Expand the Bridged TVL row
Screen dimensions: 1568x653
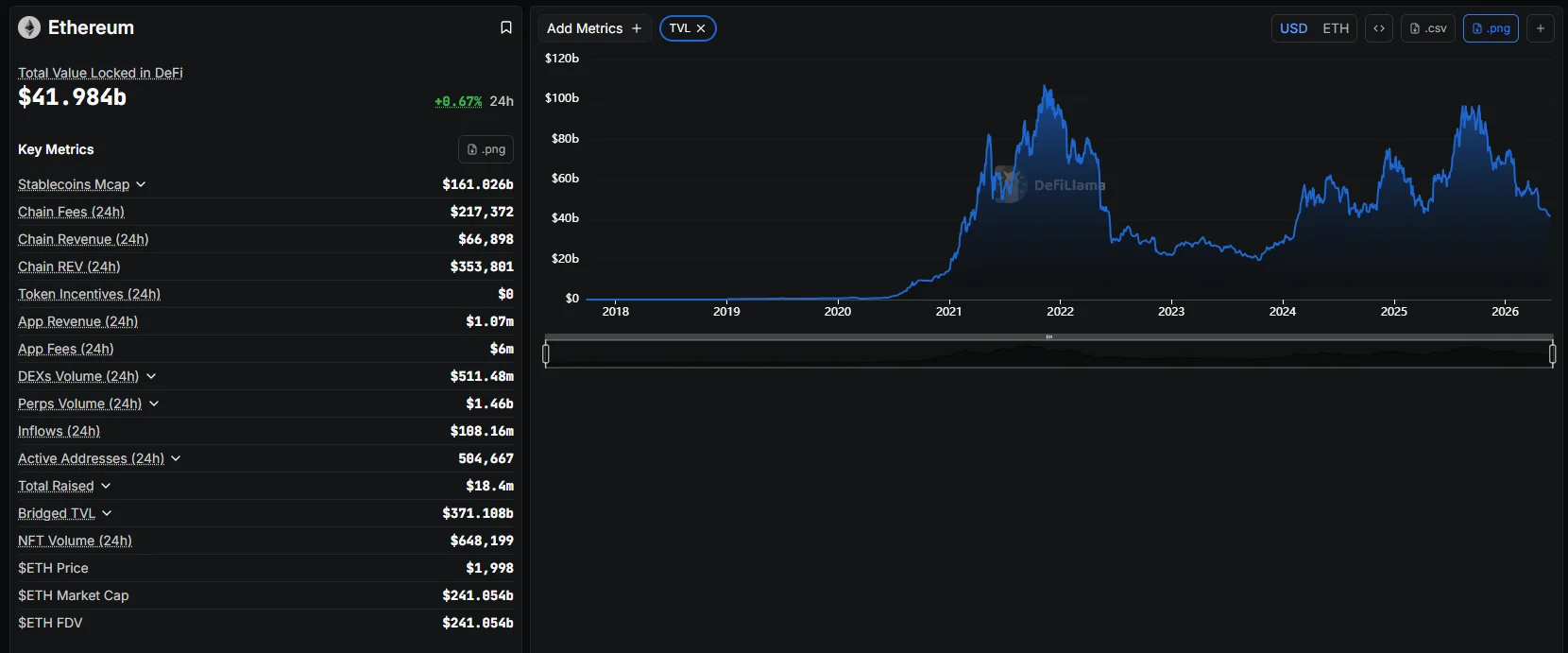[x=107, y=513]
